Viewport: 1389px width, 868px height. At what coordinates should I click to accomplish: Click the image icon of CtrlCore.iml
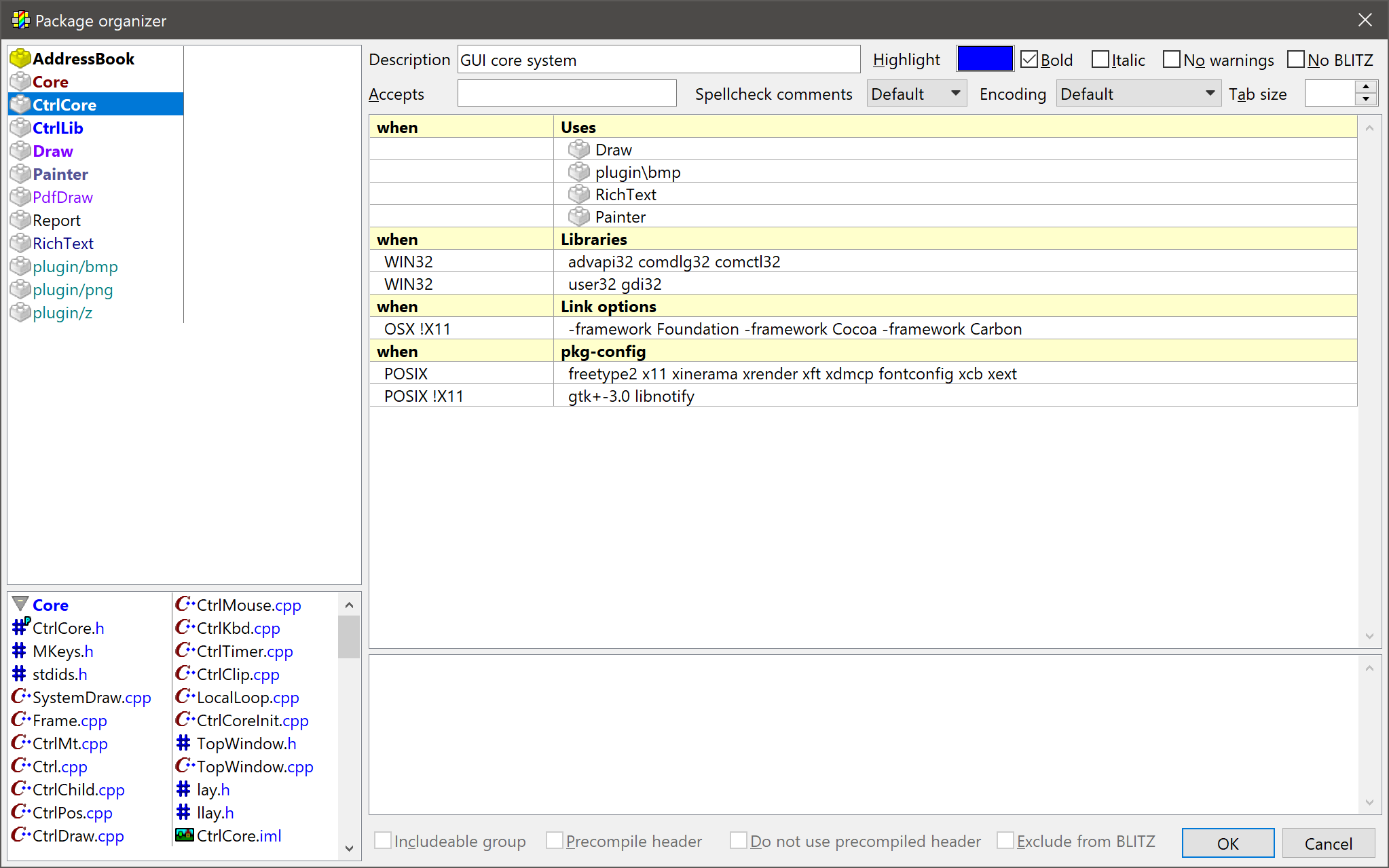tap(185, 835)
